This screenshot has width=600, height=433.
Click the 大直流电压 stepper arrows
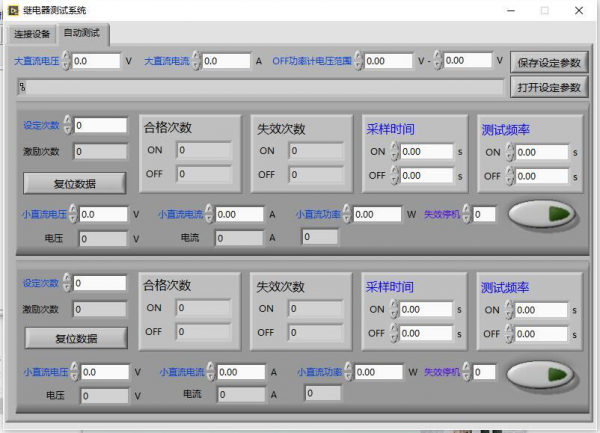[66, 61]
